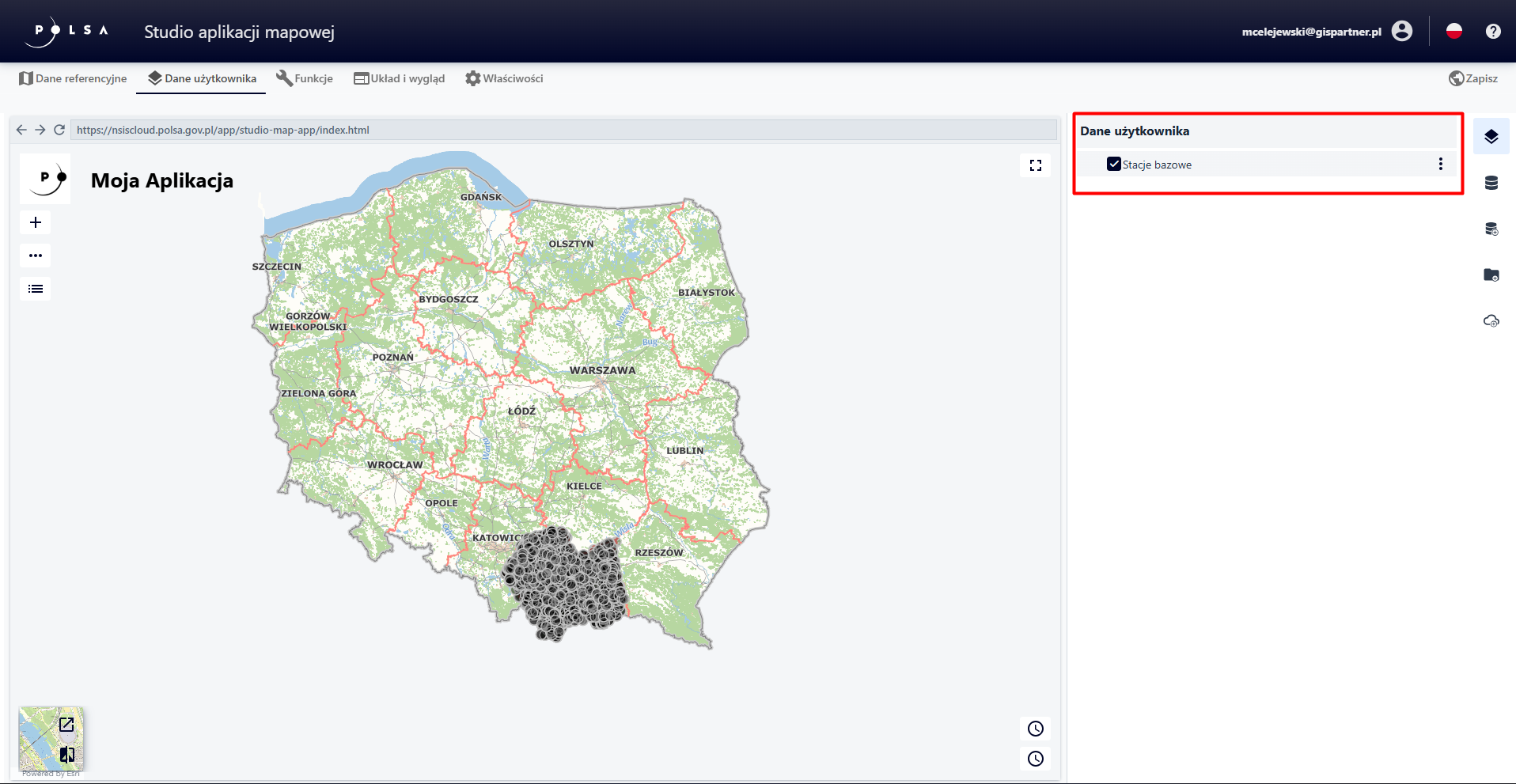This screenshot has width=1516, height=784.
Task: Uncheck the Stacje bazowe layer
Action: [x=1113, y=165]
